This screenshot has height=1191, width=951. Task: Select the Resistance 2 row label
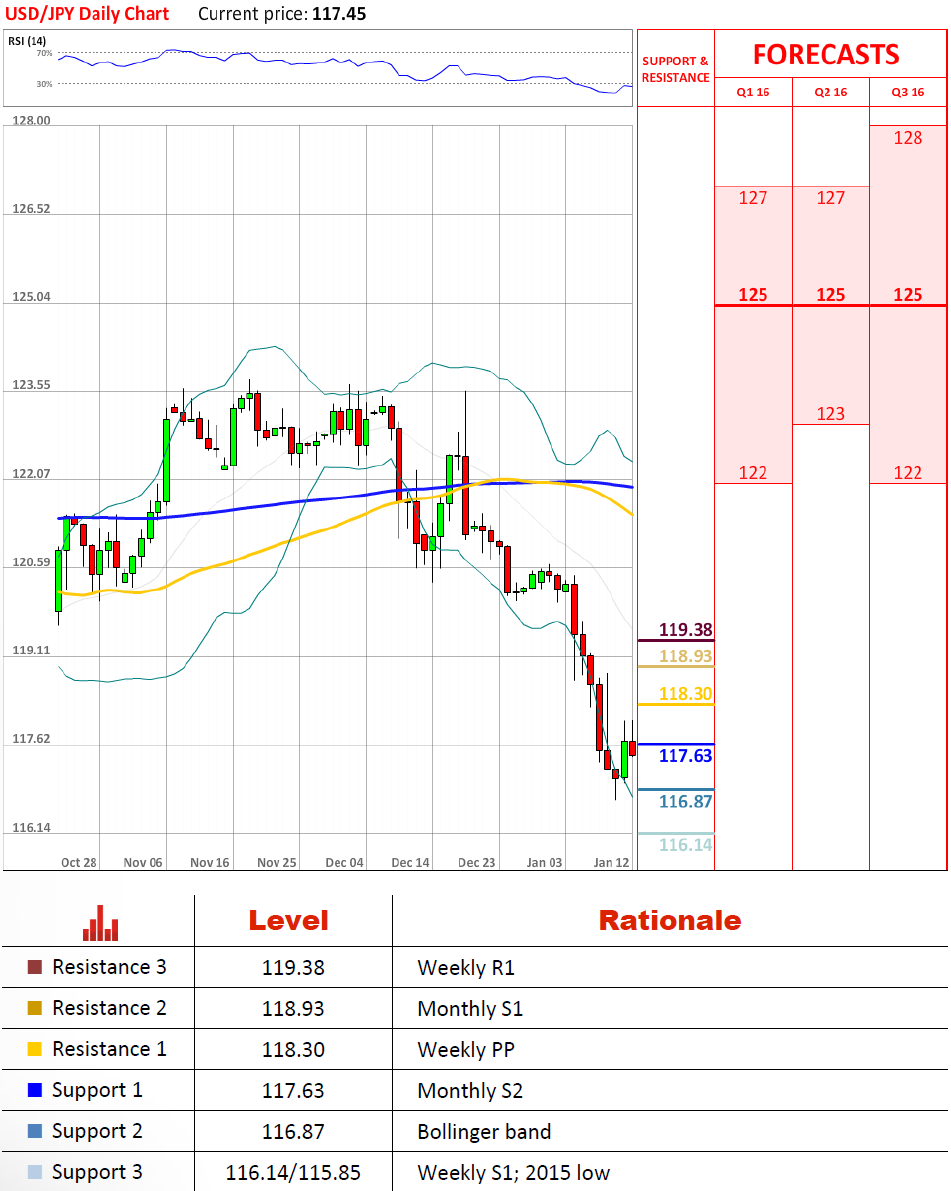click(109, 1008)
